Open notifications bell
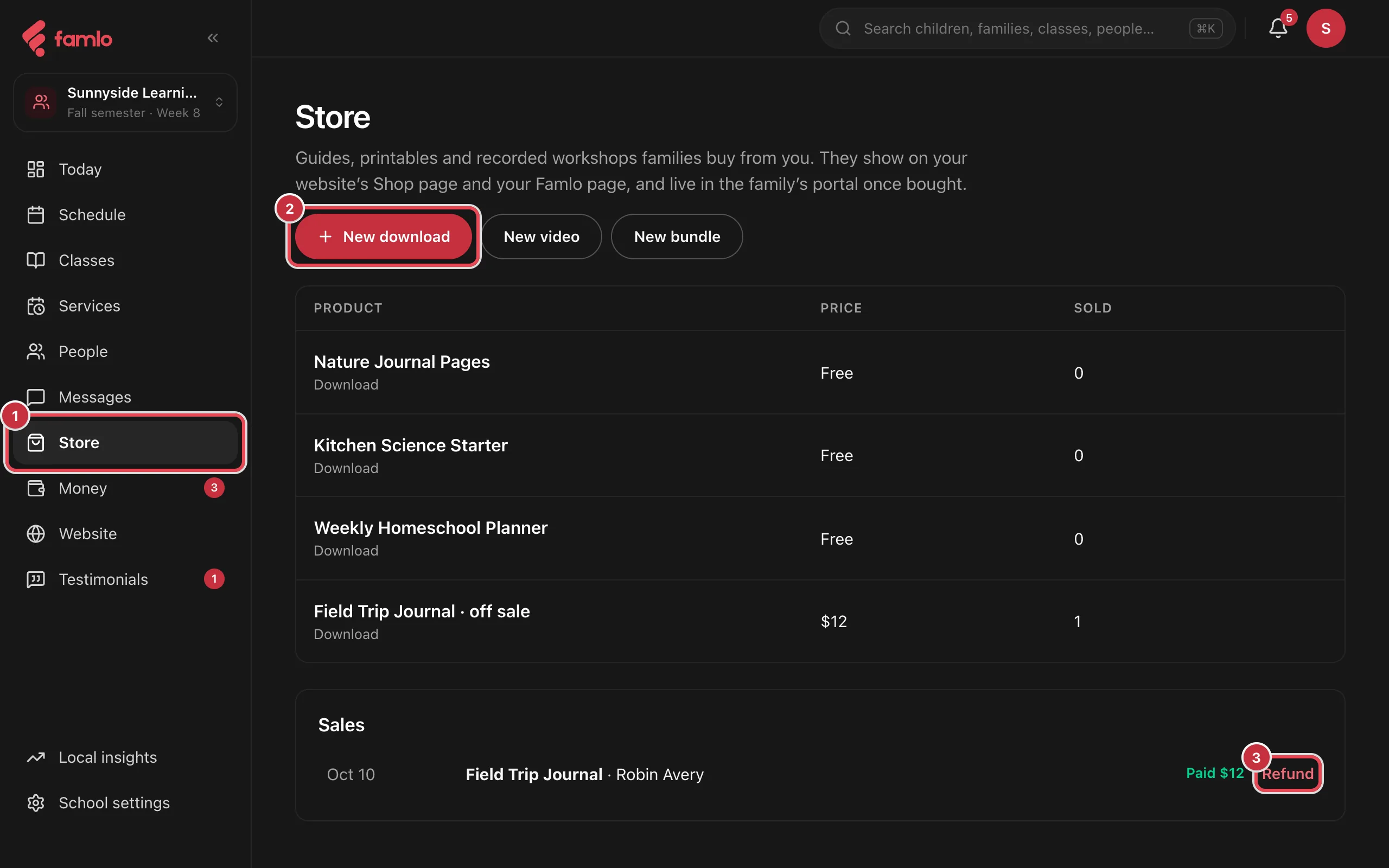Screen dimensions: 1389x868 pyautogui.click(x=1278, y=28)
